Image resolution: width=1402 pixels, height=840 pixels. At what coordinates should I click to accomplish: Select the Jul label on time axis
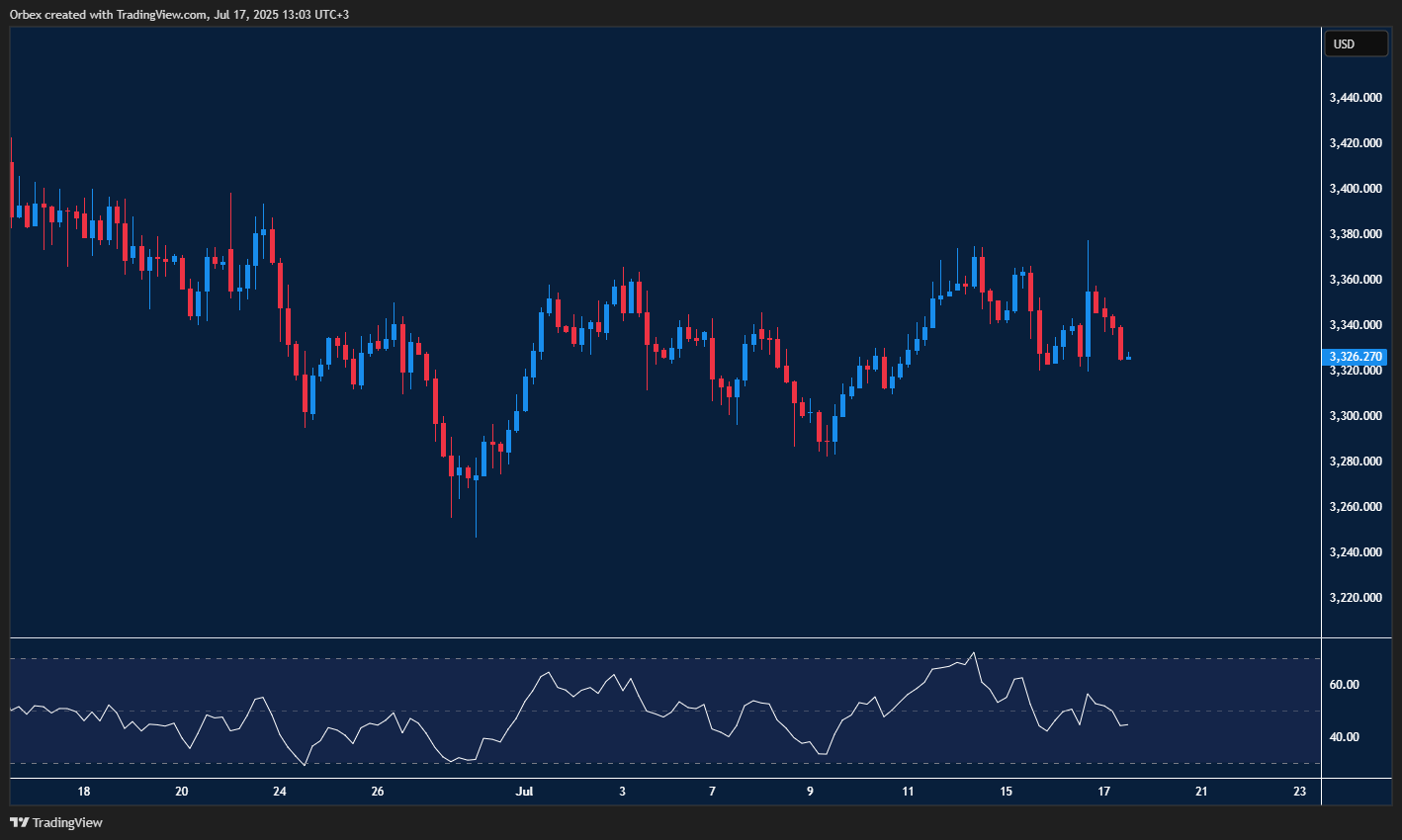point(525,792)
